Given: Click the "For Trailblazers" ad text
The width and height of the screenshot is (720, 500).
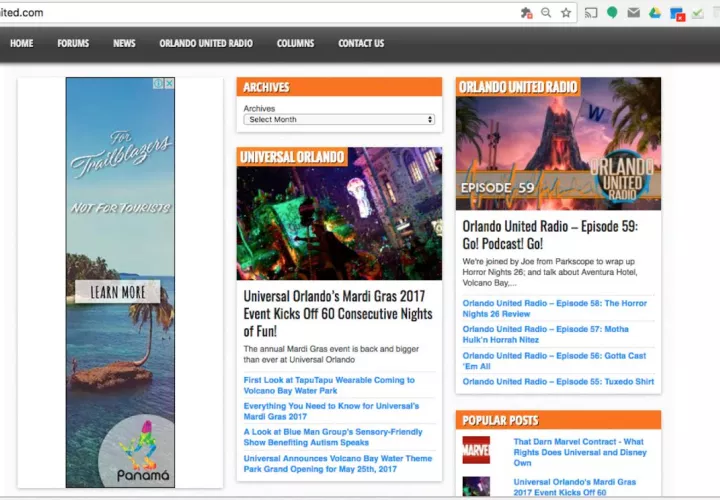Looking at the screenshot, I should [x=121, y=153].
